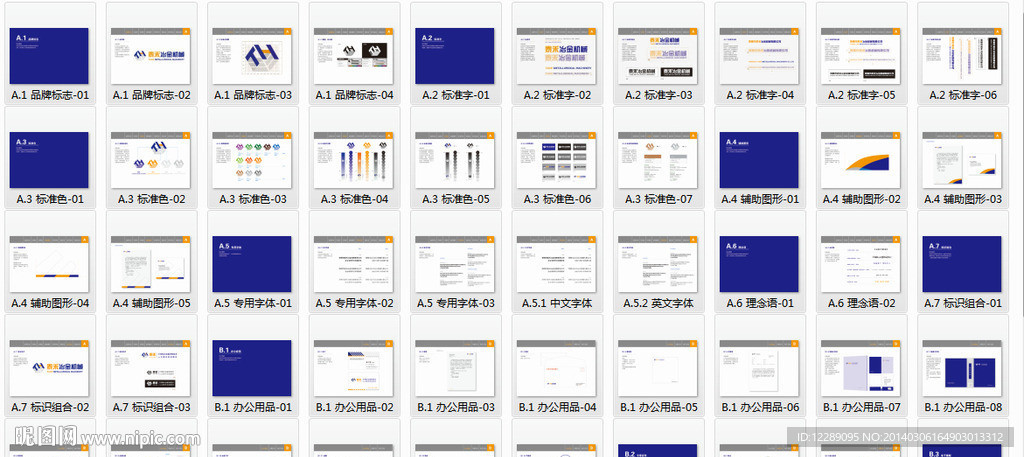Viewport: 1024px width, 457px height.
Task: Click thumbnail A.2 标准字-06
Action: pyautogui.click(x=962, y=56)
